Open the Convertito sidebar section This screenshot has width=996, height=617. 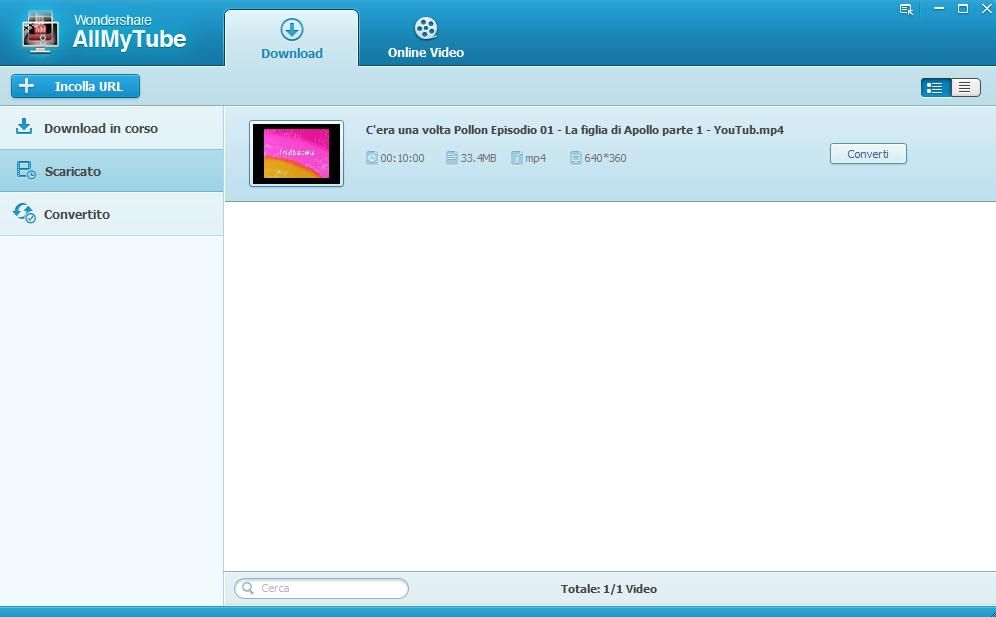(112, 214)
